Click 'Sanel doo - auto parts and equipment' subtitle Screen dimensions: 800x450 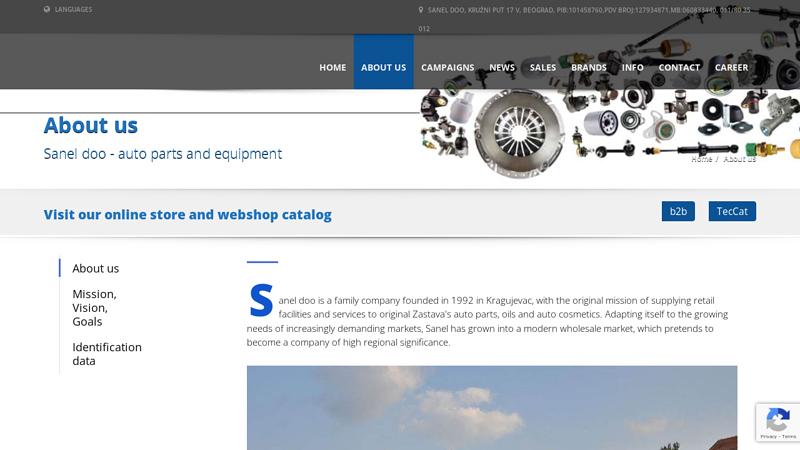(x=163, y=154)
